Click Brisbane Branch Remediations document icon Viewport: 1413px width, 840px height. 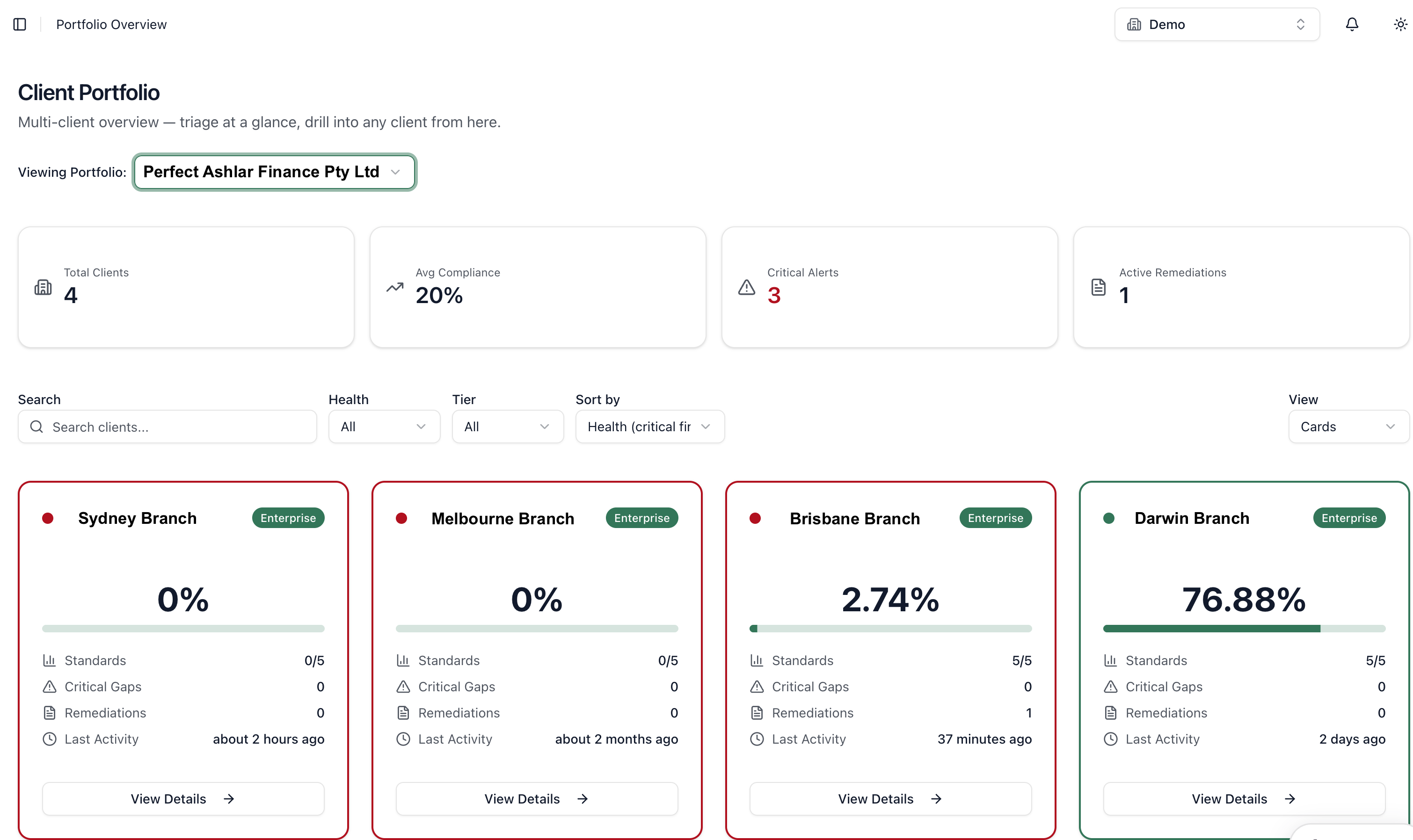point(757,713)
